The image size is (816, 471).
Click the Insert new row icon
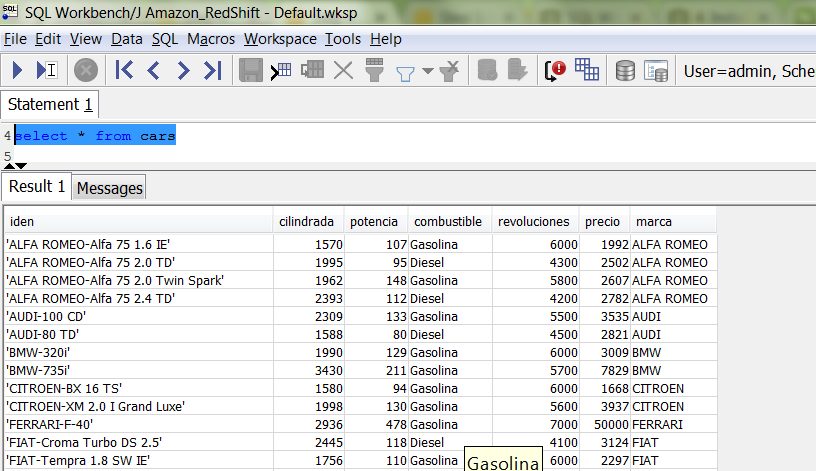pos(281,70)
